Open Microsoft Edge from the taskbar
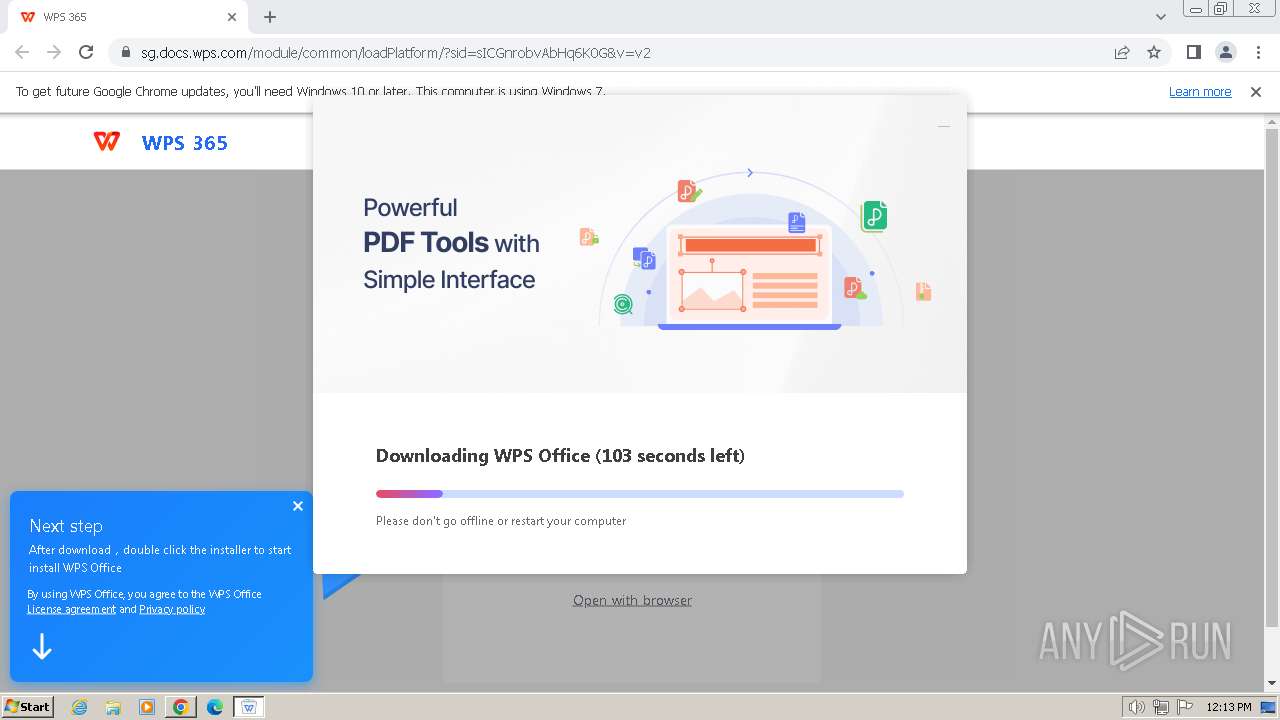 215,707
